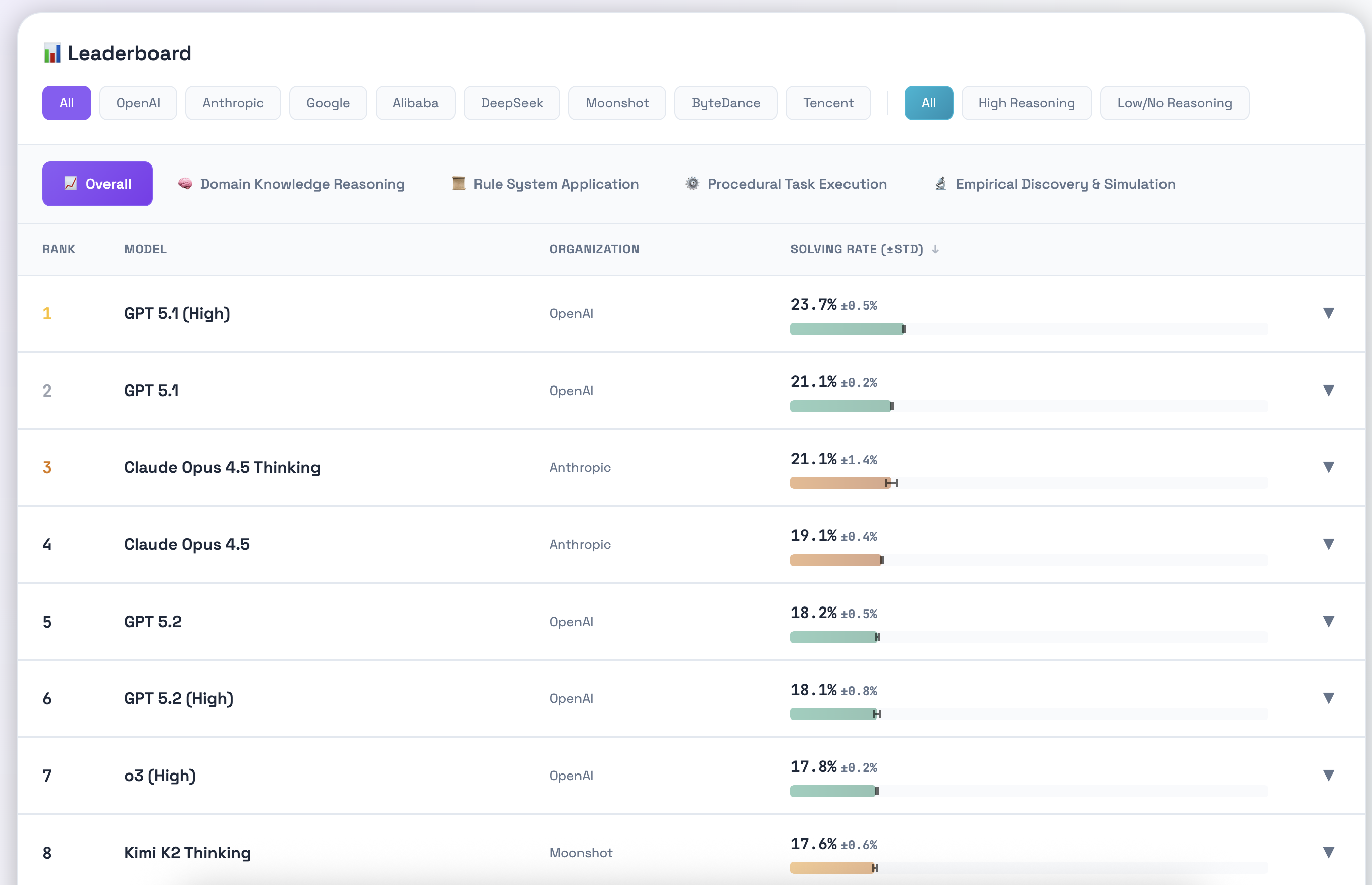Click the scroll icon for Rule System
1372x885 pixels.
458,184
